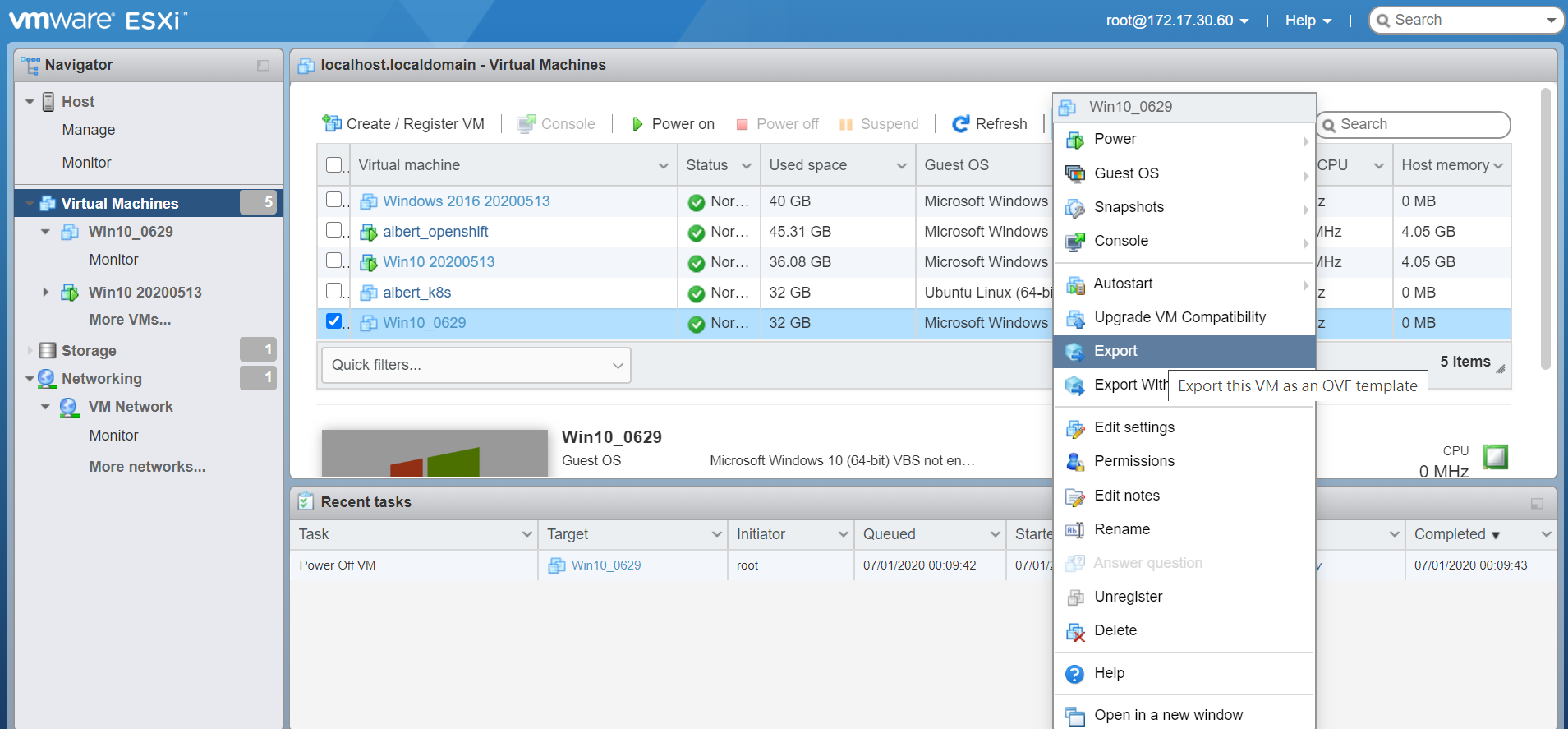The width and height of the screenshot is (1568, 729).
Task: Uncheck the Win10_0629 row checkbox
Action: tap(334, 321)
